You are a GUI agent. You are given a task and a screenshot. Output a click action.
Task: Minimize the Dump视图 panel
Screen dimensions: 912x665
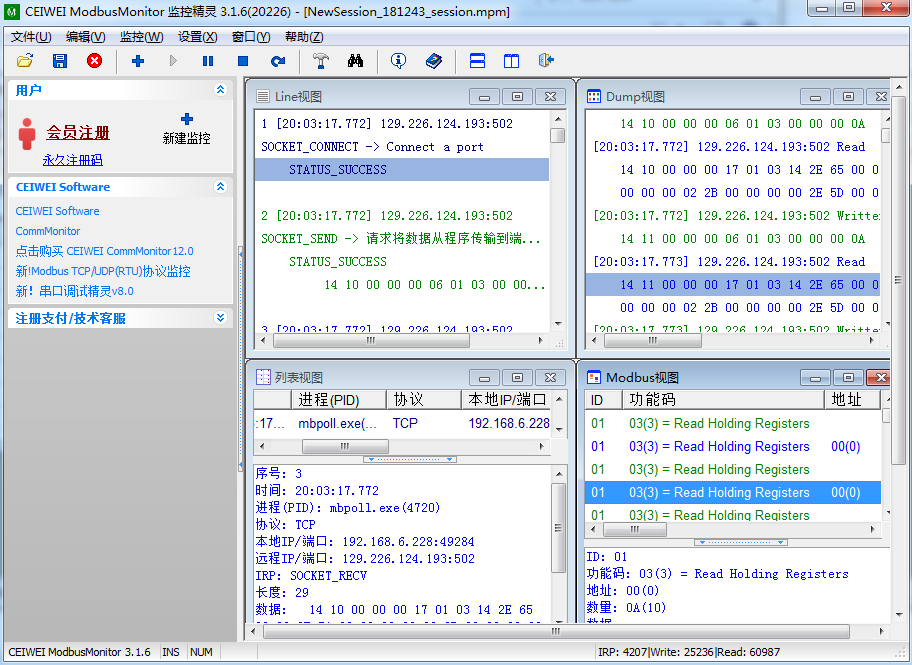pyautogui.click(x=815, y=97)
